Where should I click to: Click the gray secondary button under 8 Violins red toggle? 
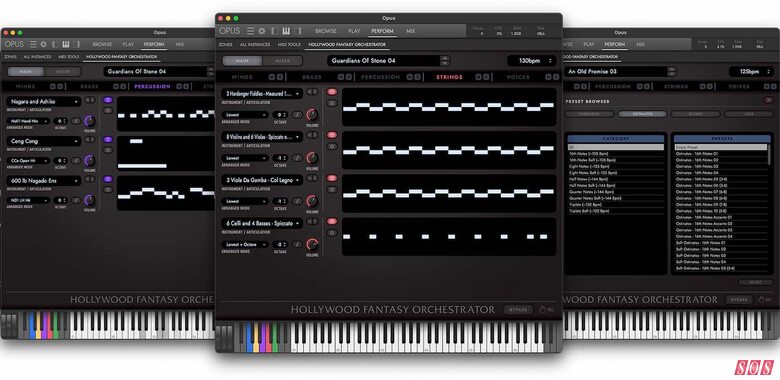click(332, 146)
